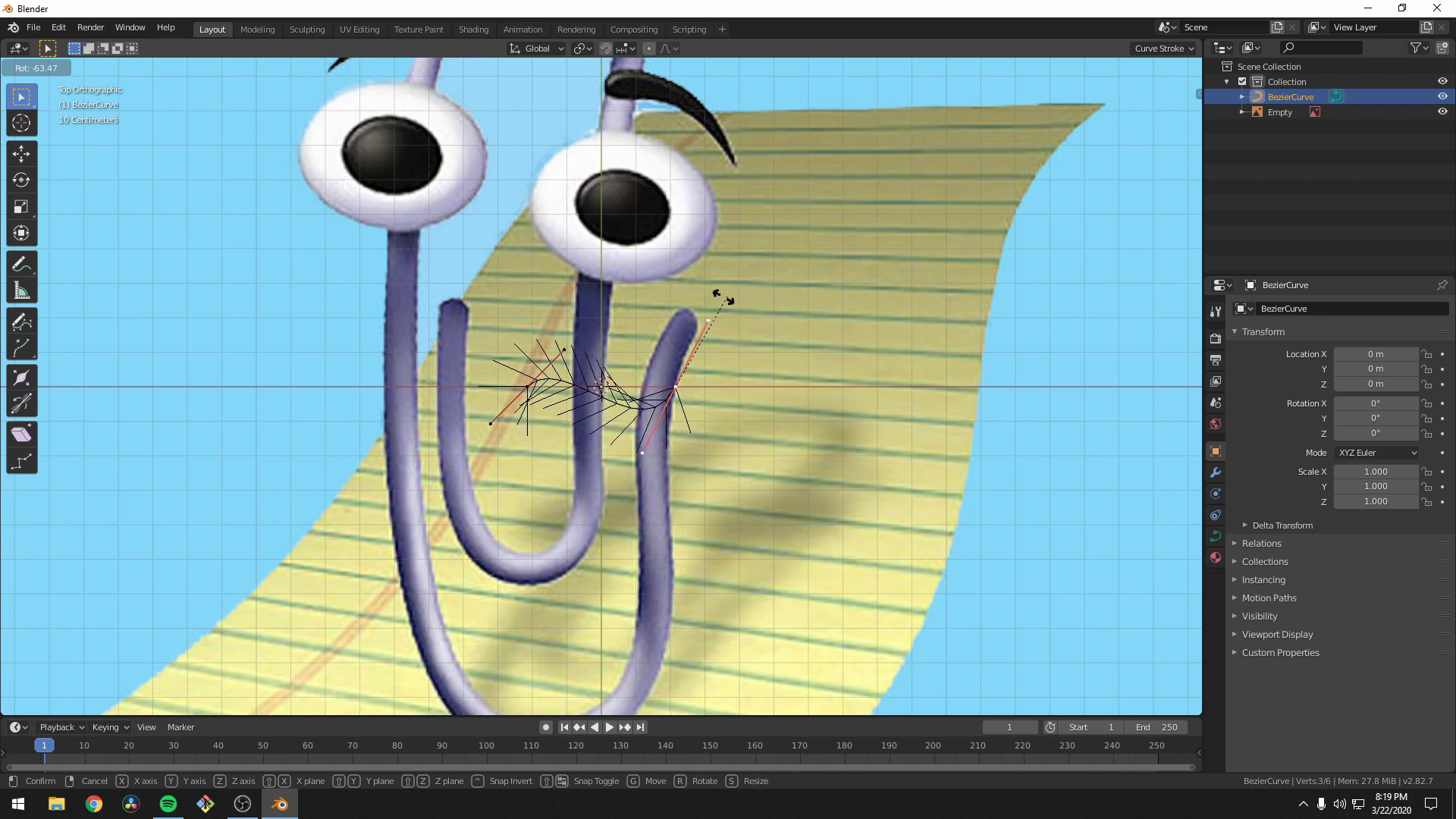Image resolution: width=1456 pixels, height=819 pixels.
Task: Open the Render menu
Action: 90,27
